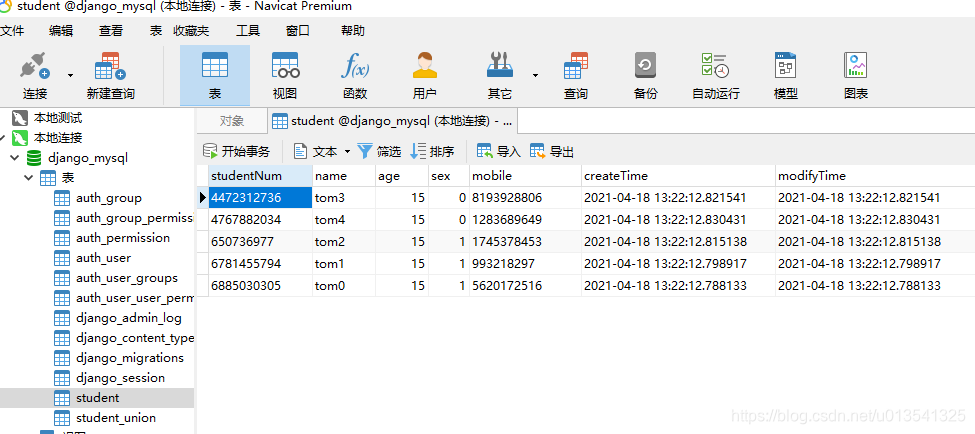Select the student table in tree

(x=97, y=398)
